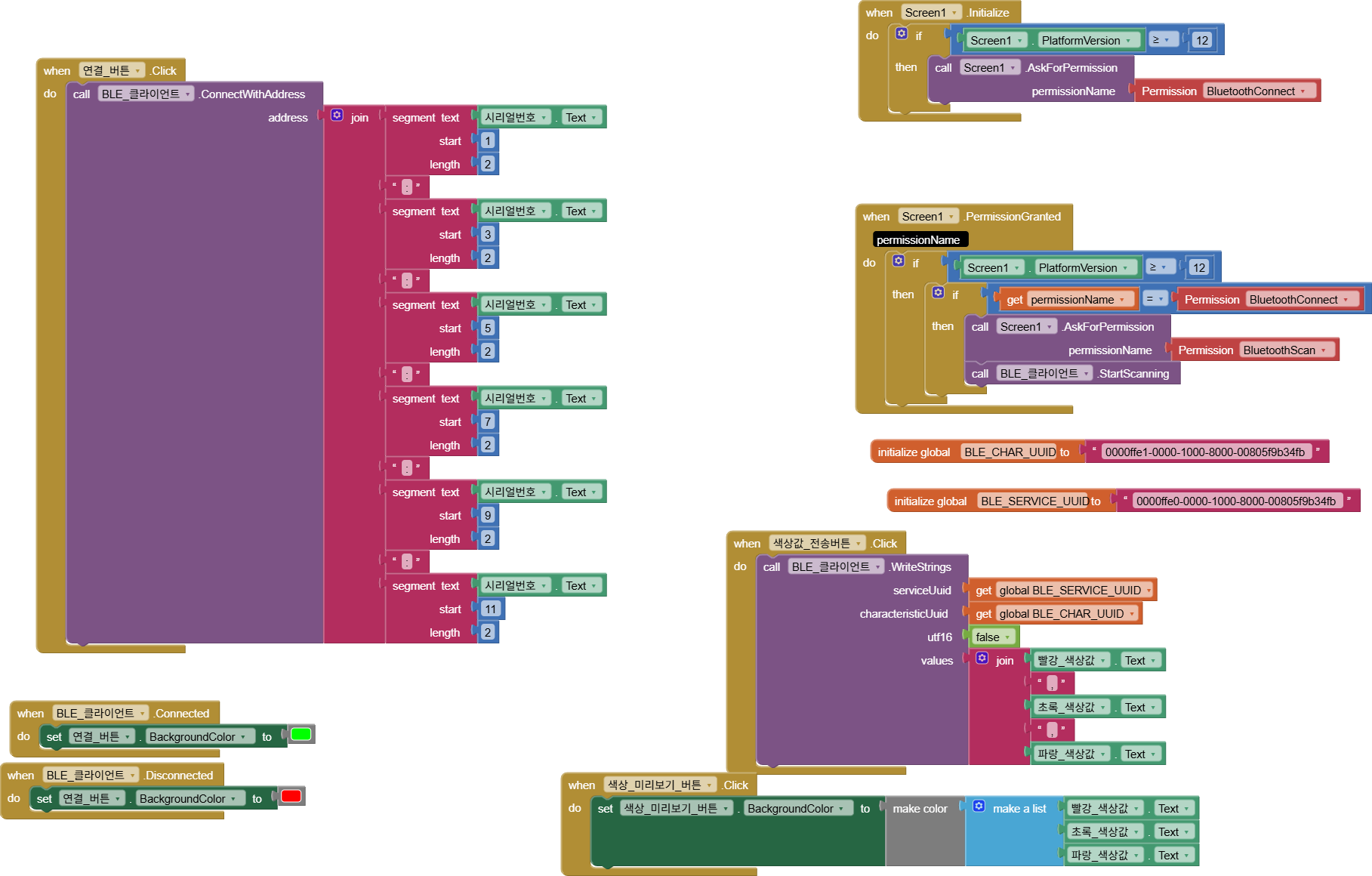Click the 0000ffe1 UUID text string

[1205, 452]
